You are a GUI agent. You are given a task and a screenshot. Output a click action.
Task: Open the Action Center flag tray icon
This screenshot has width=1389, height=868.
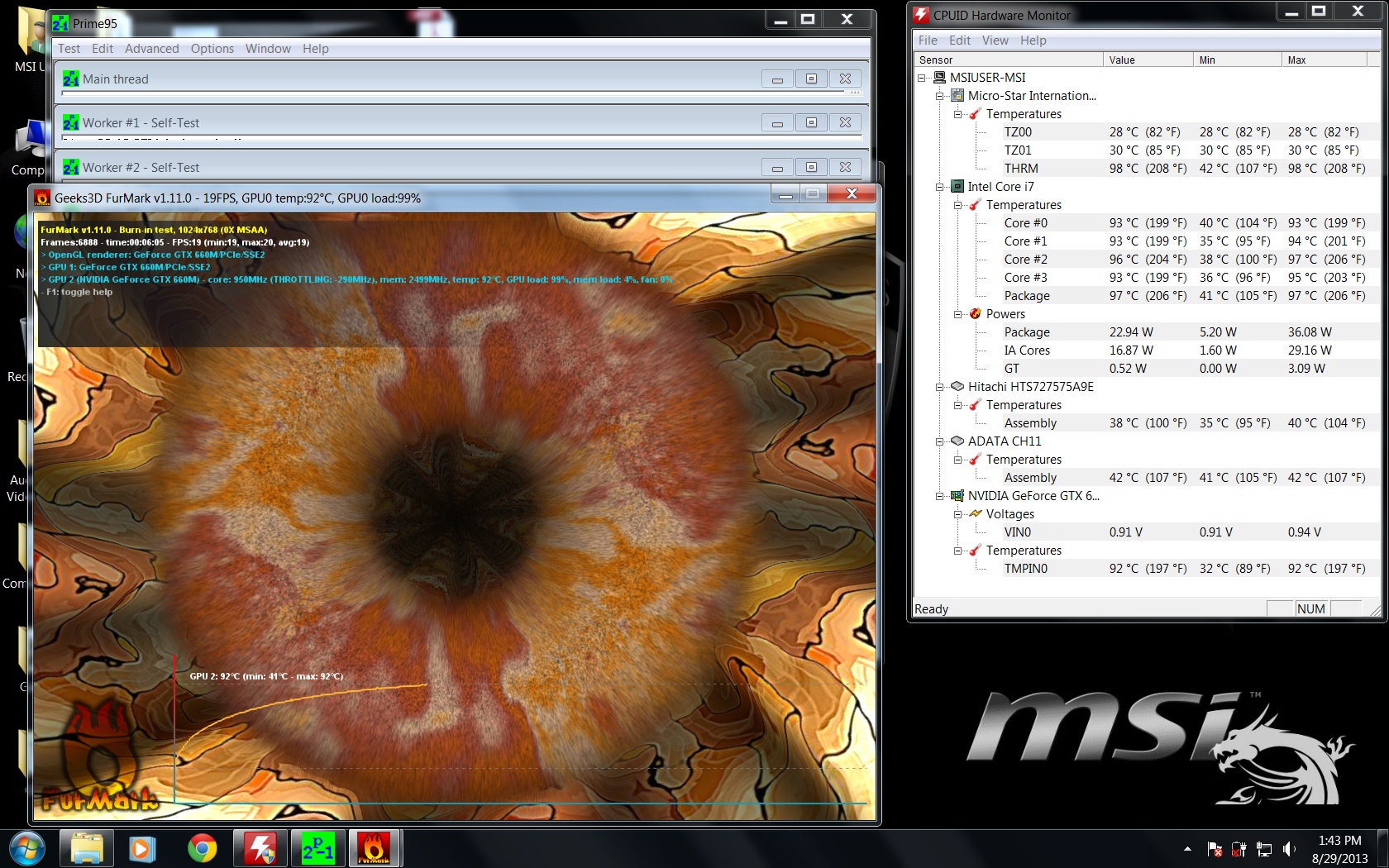pos(1215,849)
